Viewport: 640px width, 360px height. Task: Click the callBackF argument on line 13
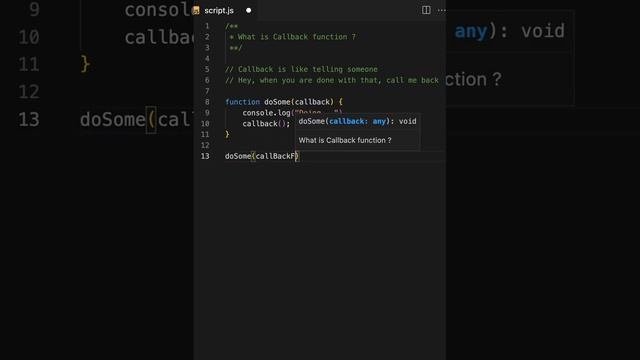point(275,156)
